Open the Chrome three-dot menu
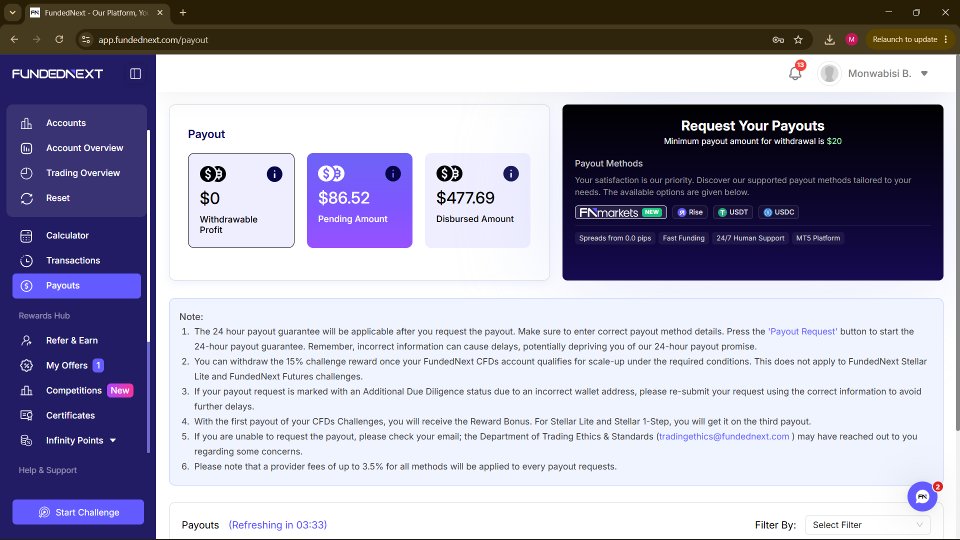The width and height of the screenshot is (960, 540). click(x=946, y=40)
